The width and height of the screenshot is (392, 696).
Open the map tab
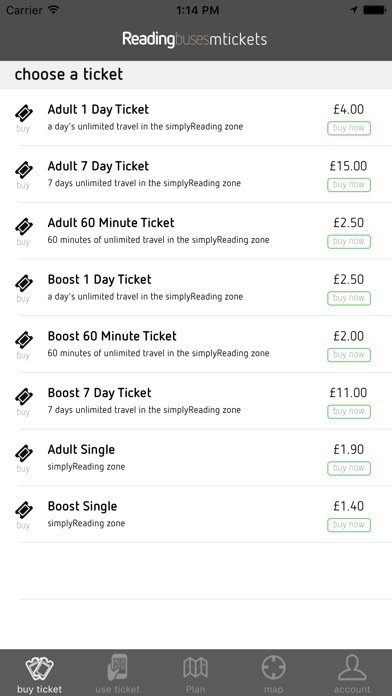(273, 674)
